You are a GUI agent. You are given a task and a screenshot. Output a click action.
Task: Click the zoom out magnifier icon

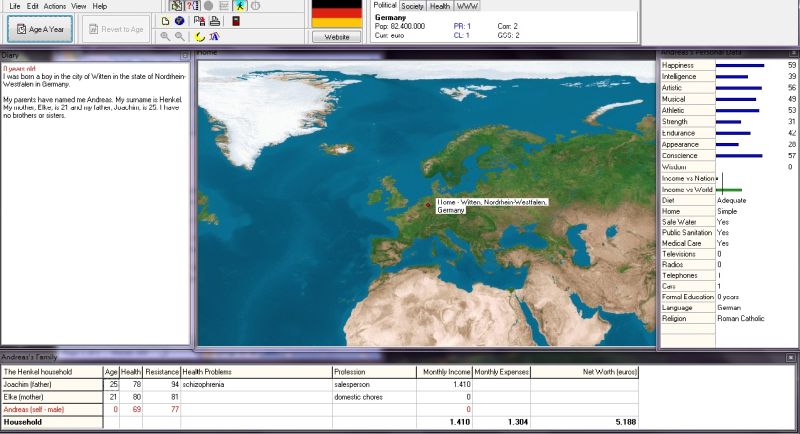[x=180, y=36]
